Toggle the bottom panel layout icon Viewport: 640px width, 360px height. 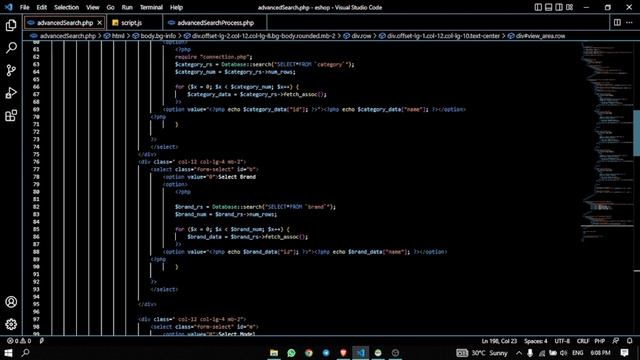tap(549, 7)
